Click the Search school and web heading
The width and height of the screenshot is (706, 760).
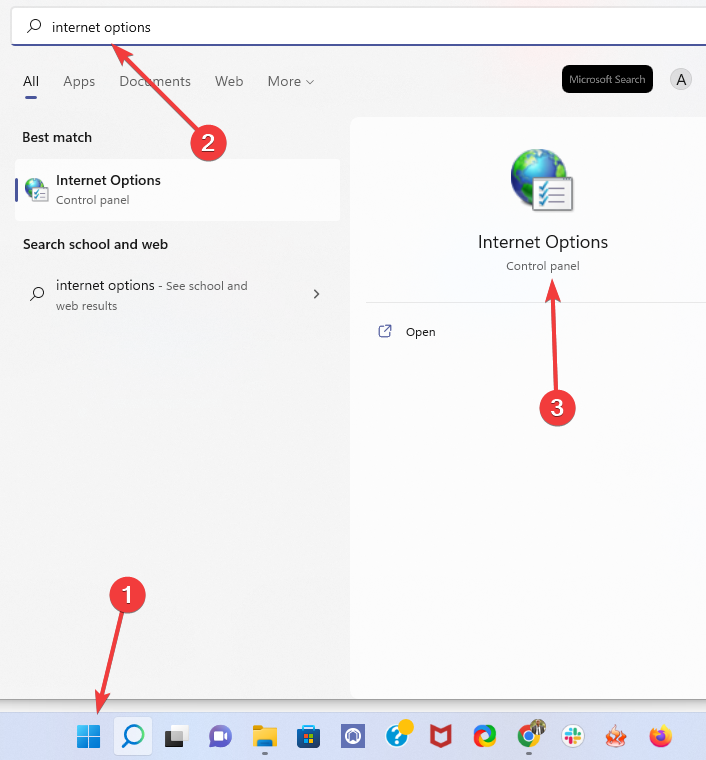pos(95,244)
